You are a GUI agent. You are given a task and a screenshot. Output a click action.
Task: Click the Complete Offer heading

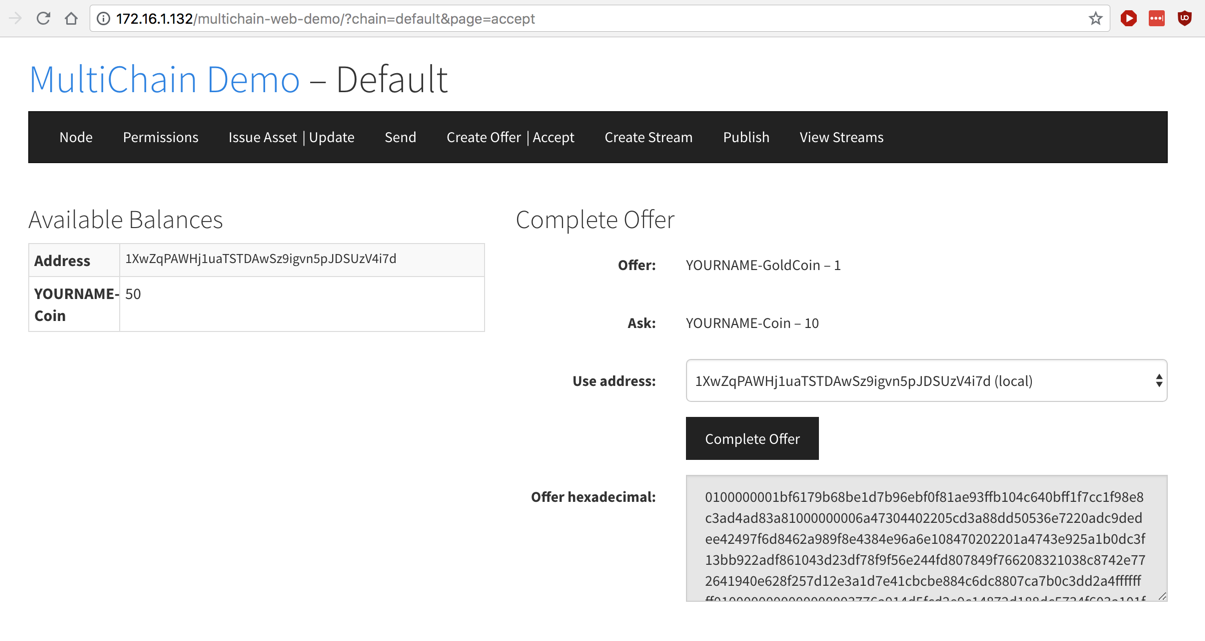click(x=595, y=219)
